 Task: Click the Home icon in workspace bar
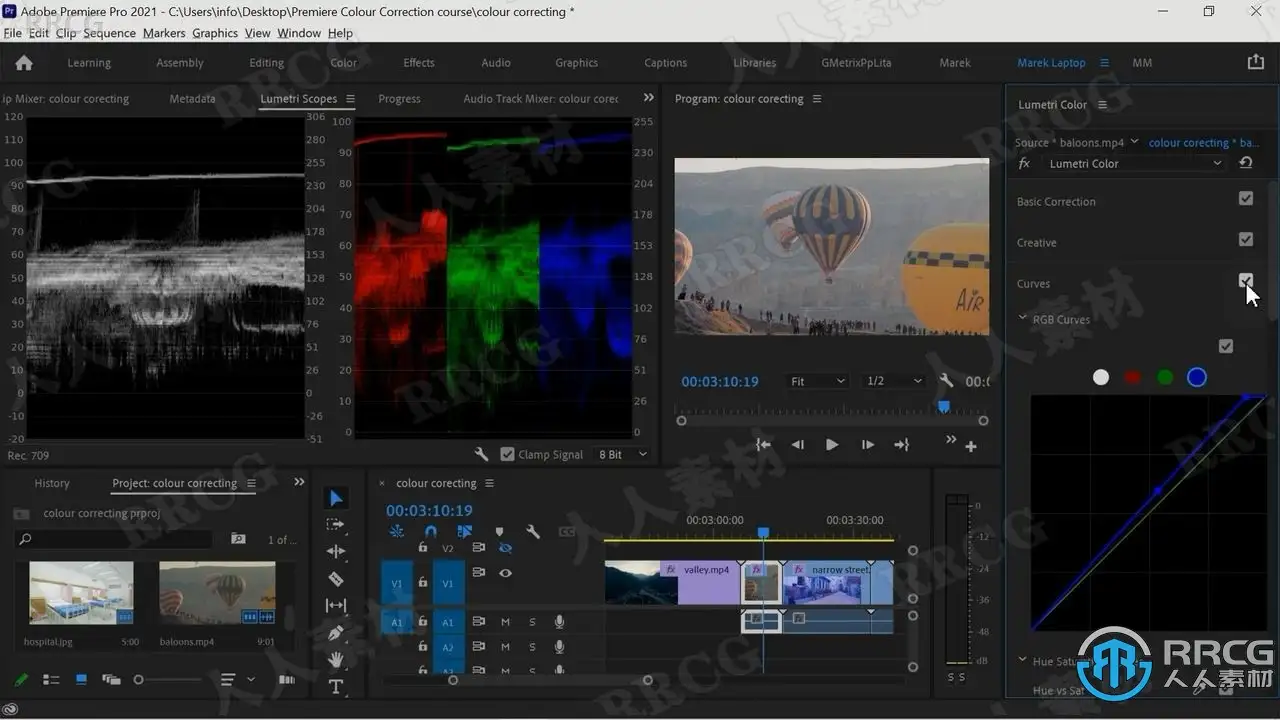coord(24,62)
